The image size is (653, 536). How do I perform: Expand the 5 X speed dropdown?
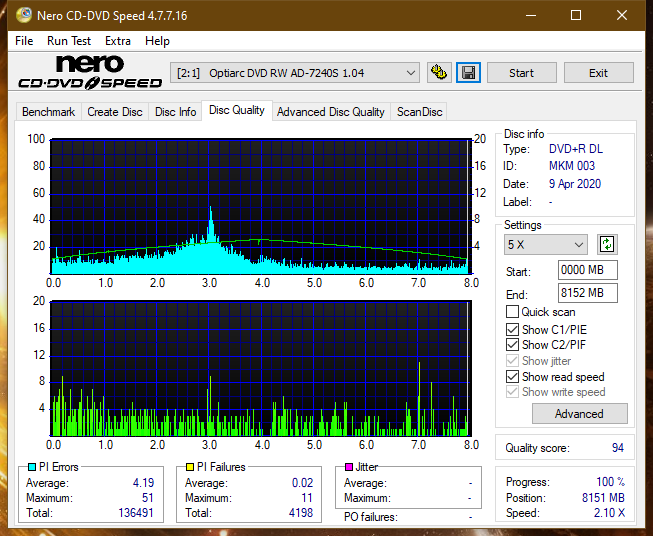click(x=546, y=244)
